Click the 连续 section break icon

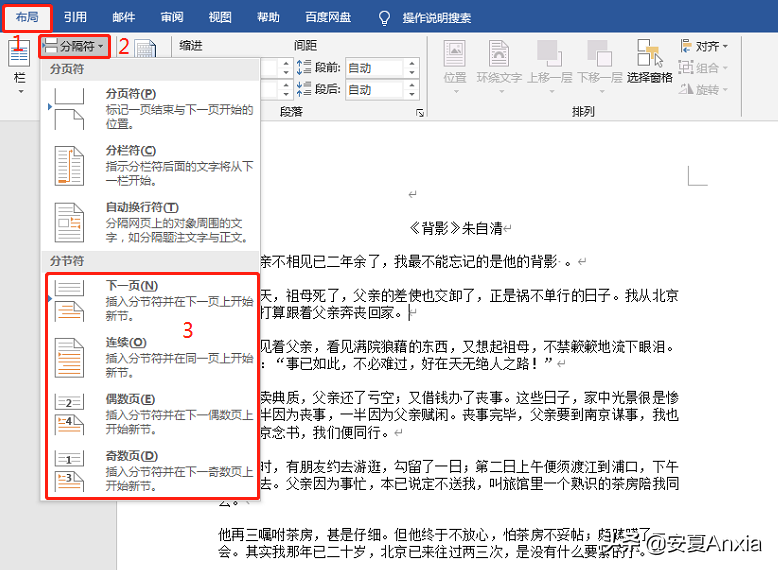(x=69, y=358)
